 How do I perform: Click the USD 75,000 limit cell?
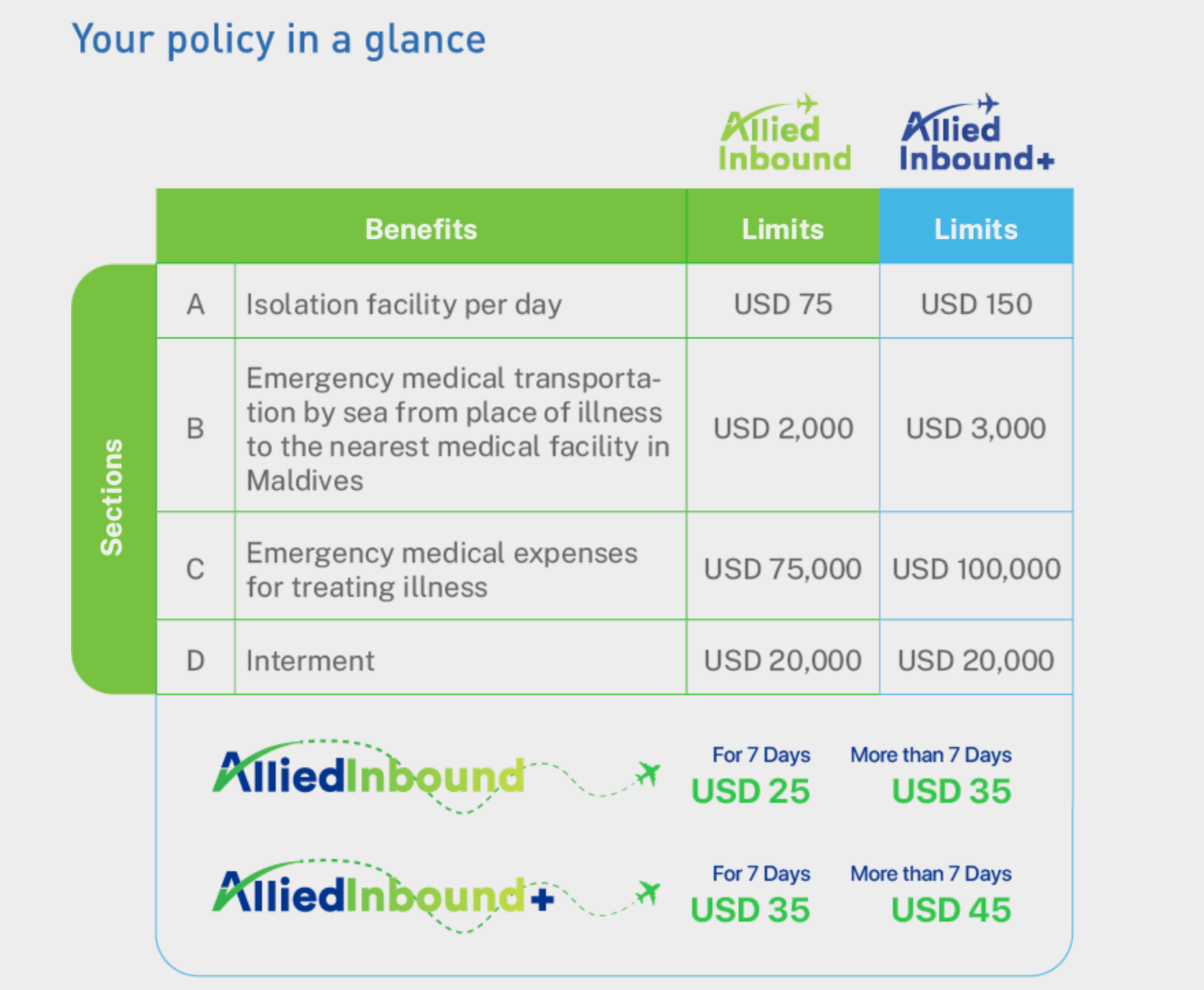(782, 569)
